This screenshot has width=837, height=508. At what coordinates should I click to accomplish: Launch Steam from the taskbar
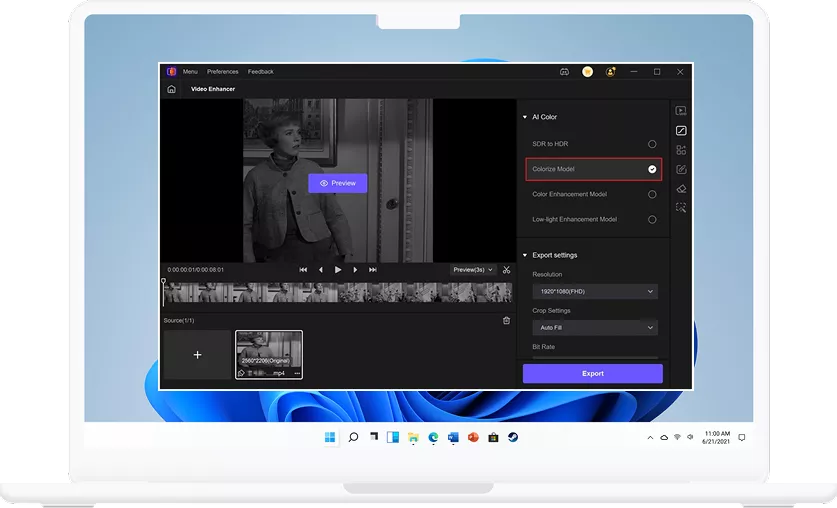click(513, 438)
